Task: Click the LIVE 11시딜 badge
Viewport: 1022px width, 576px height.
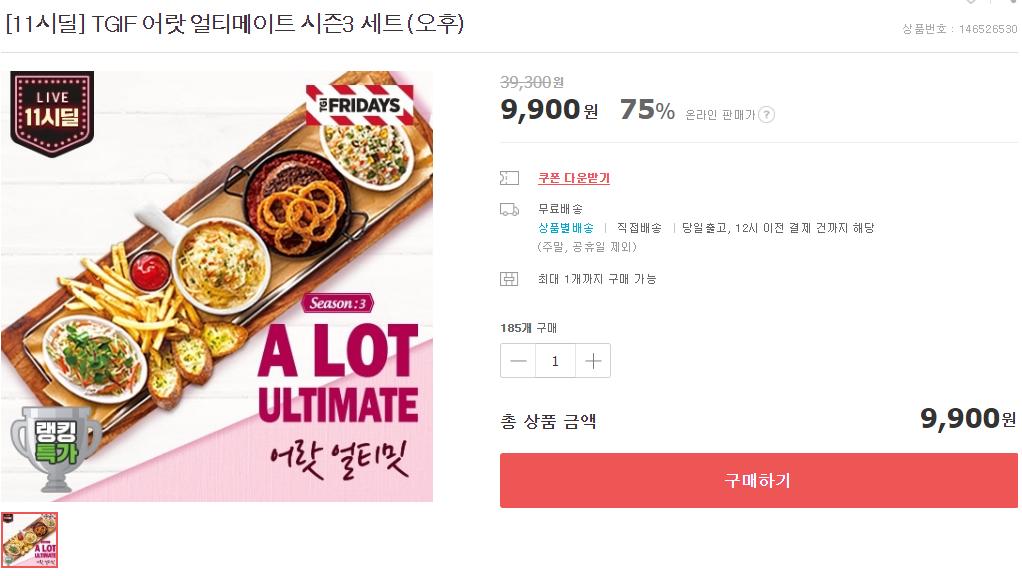Action: tap(52, 115)
